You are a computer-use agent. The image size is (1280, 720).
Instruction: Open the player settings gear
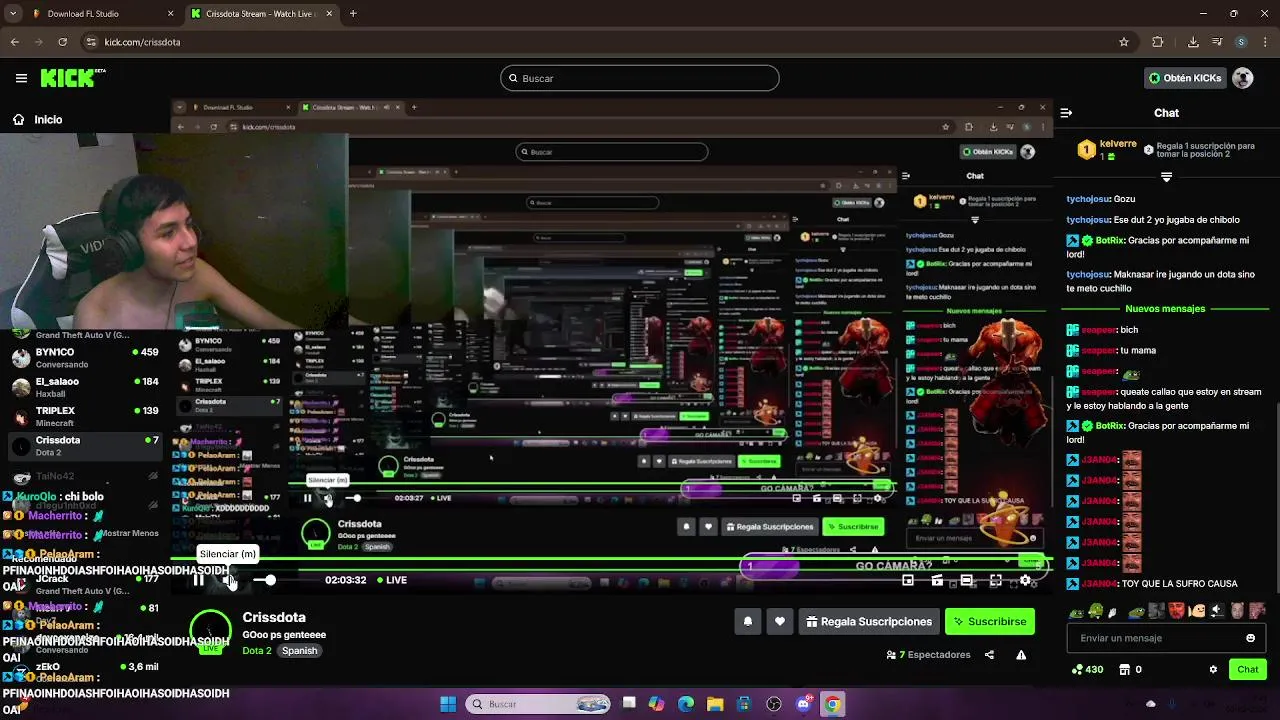tap(1025, 580)
